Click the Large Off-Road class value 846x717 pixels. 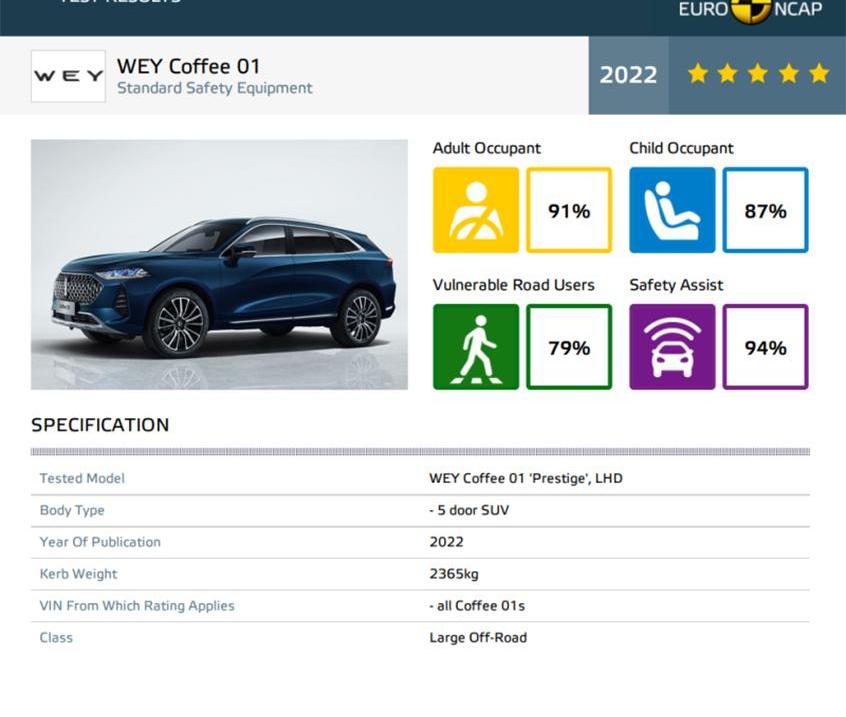(479, 638)
